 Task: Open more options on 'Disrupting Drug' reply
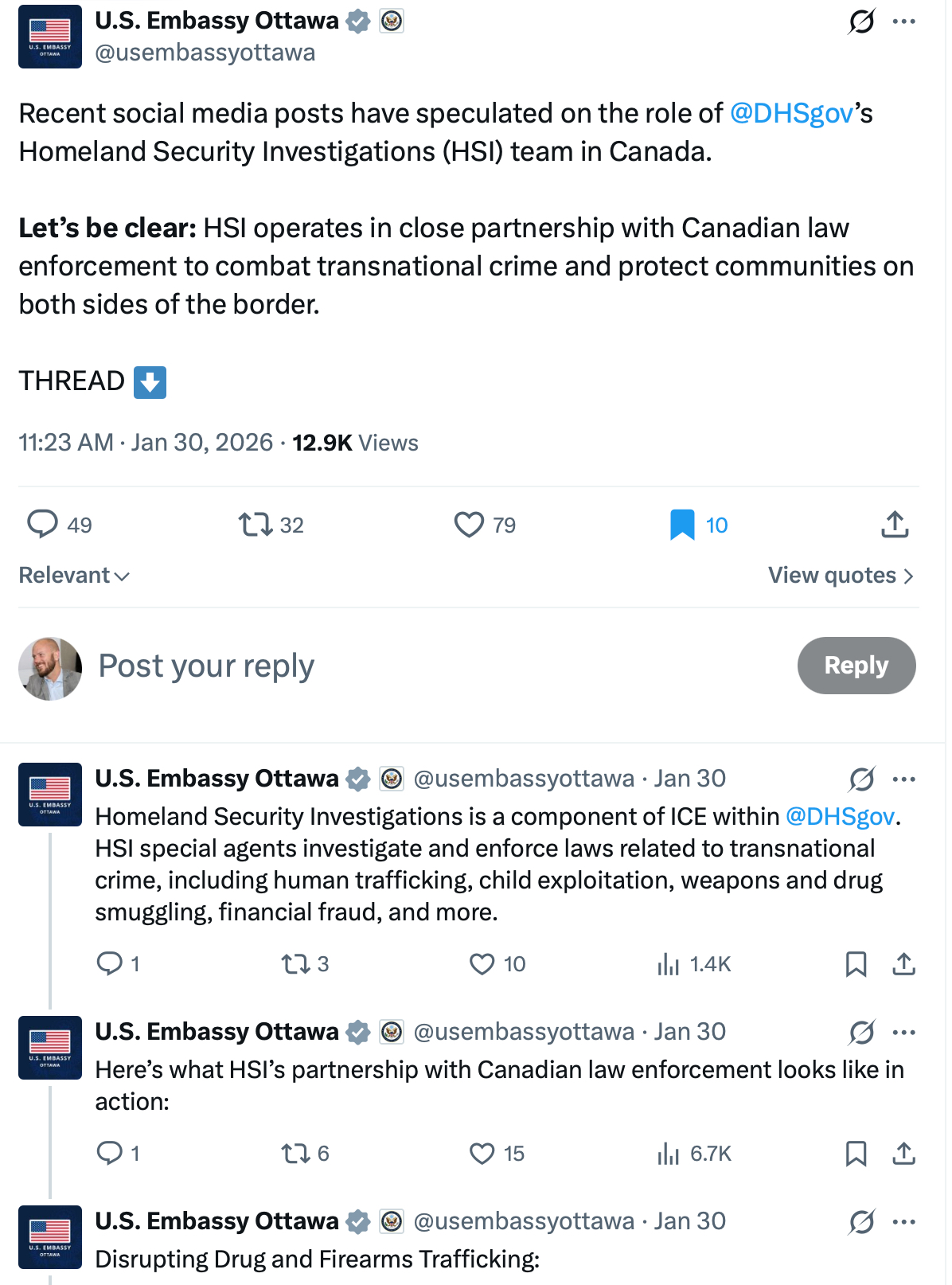[x=904, y=1221]
